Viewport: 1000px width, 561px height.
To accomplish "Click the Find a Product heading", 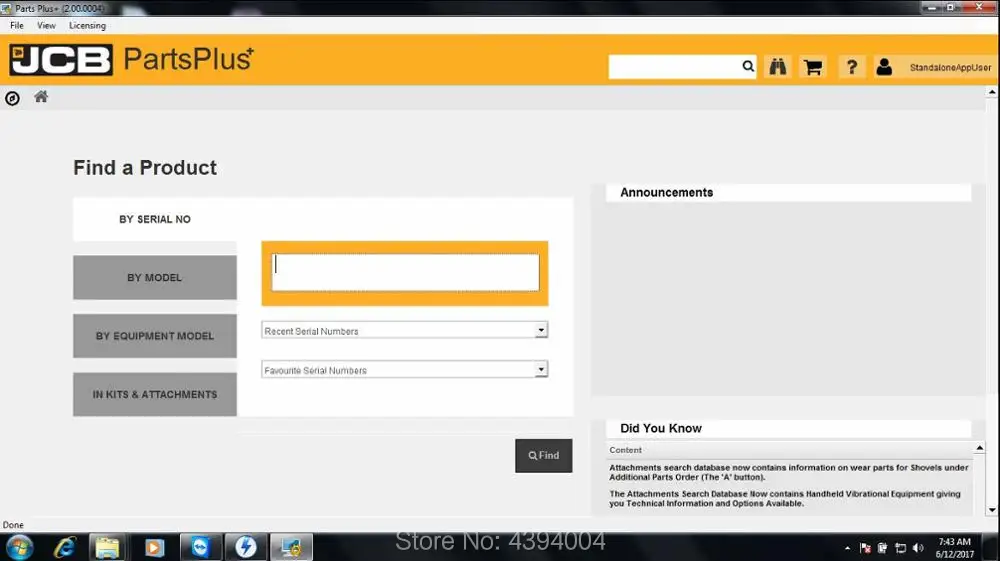I will click(145, 168).
